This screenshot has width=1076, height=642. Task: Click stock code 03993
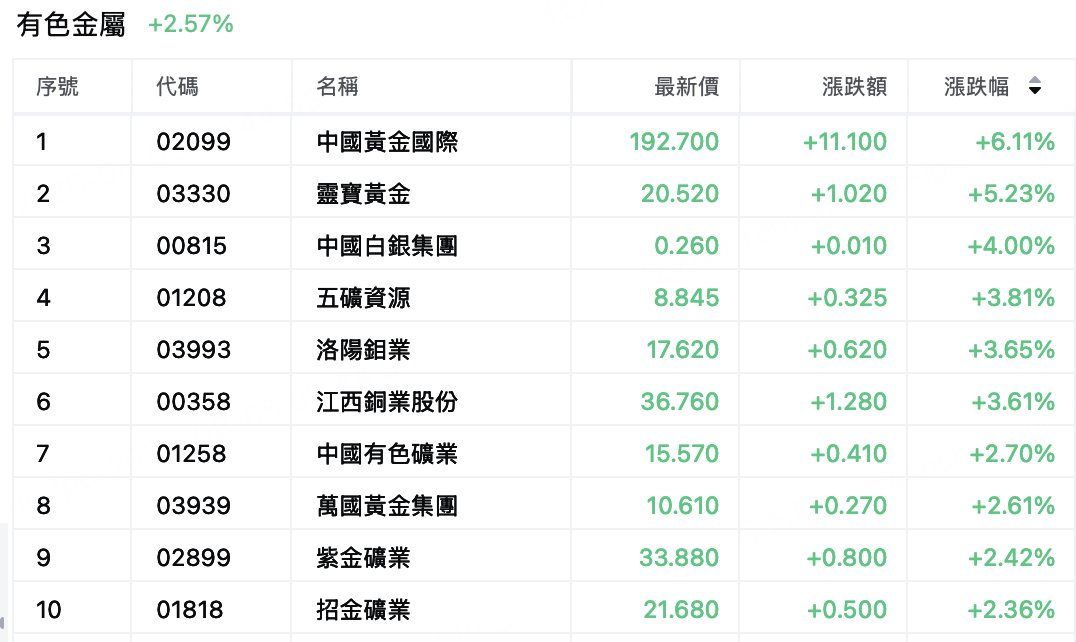coord(194,350)
